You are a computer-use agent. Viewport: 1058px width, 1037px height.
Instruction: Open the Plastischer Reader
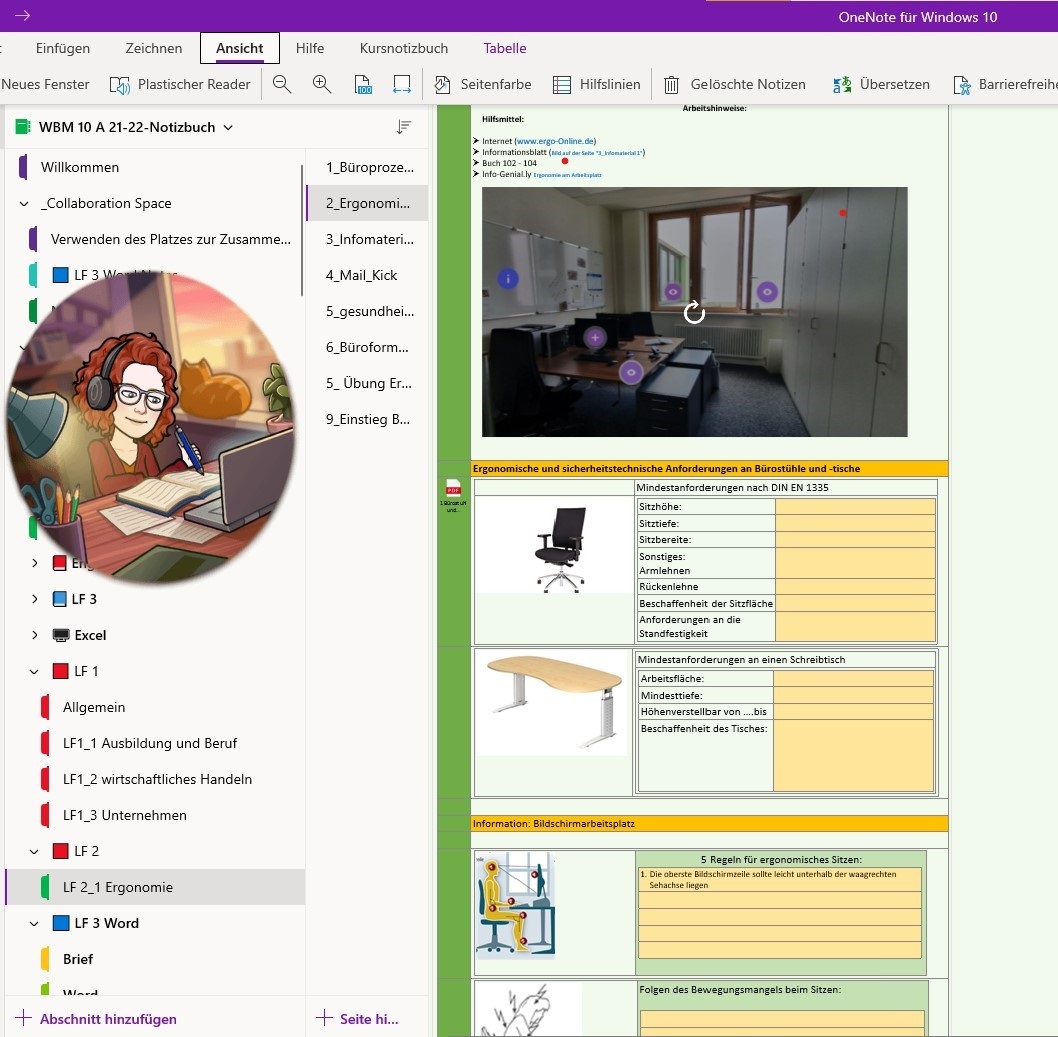click(180, 84)
